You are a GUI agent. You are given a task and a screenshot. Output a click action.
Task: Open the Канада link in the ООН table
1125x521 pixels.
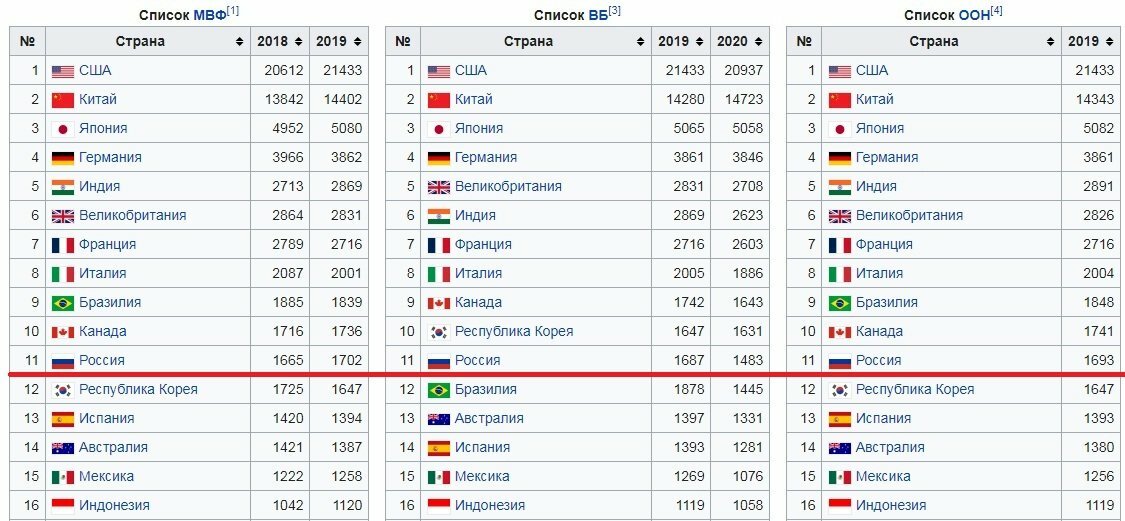(x=880, y=332)
